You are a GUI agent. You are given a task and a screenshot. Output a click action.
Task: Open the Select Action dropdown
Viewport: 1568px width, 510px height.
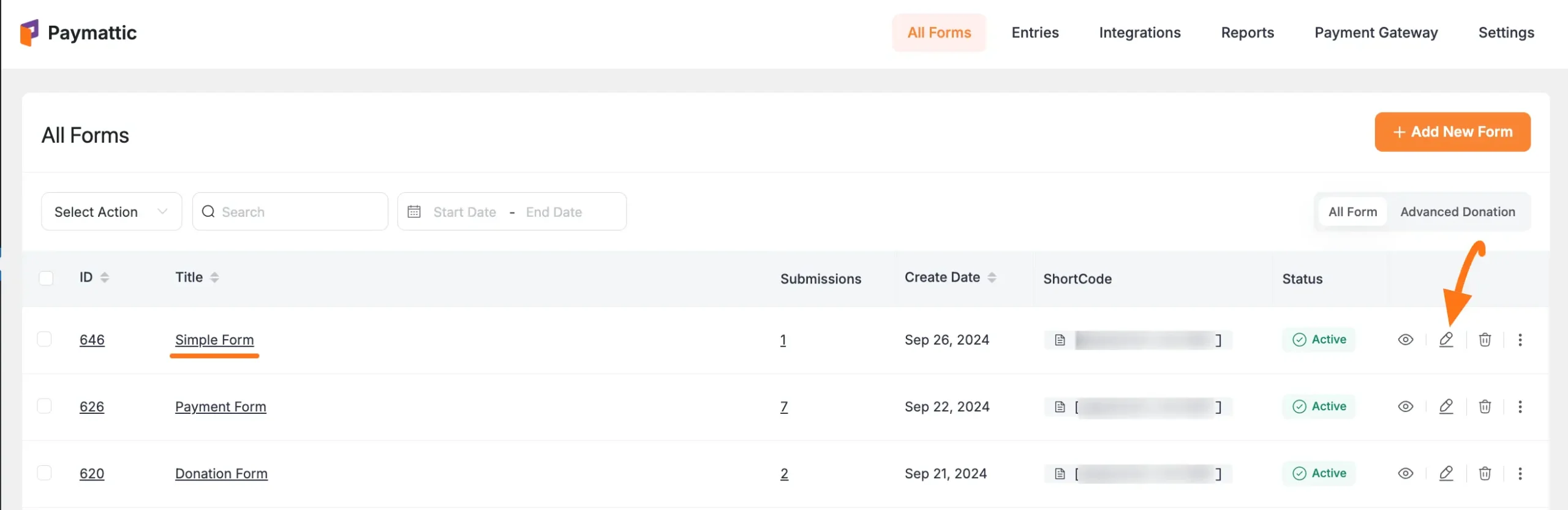point(111,212)
